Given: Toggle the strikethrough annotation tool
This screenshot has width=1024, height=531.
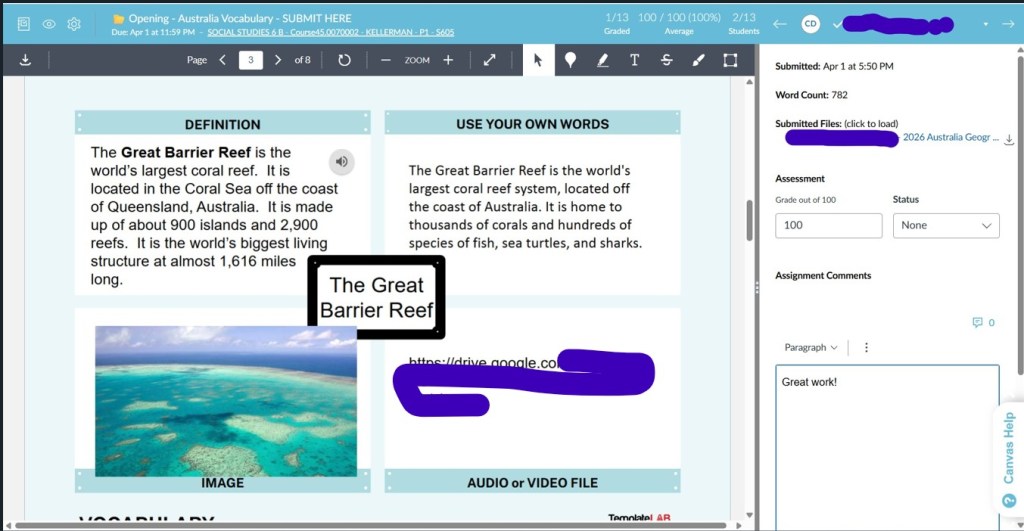Looking at the screenshot, I should pyautogui.click(x=667, y=60).
